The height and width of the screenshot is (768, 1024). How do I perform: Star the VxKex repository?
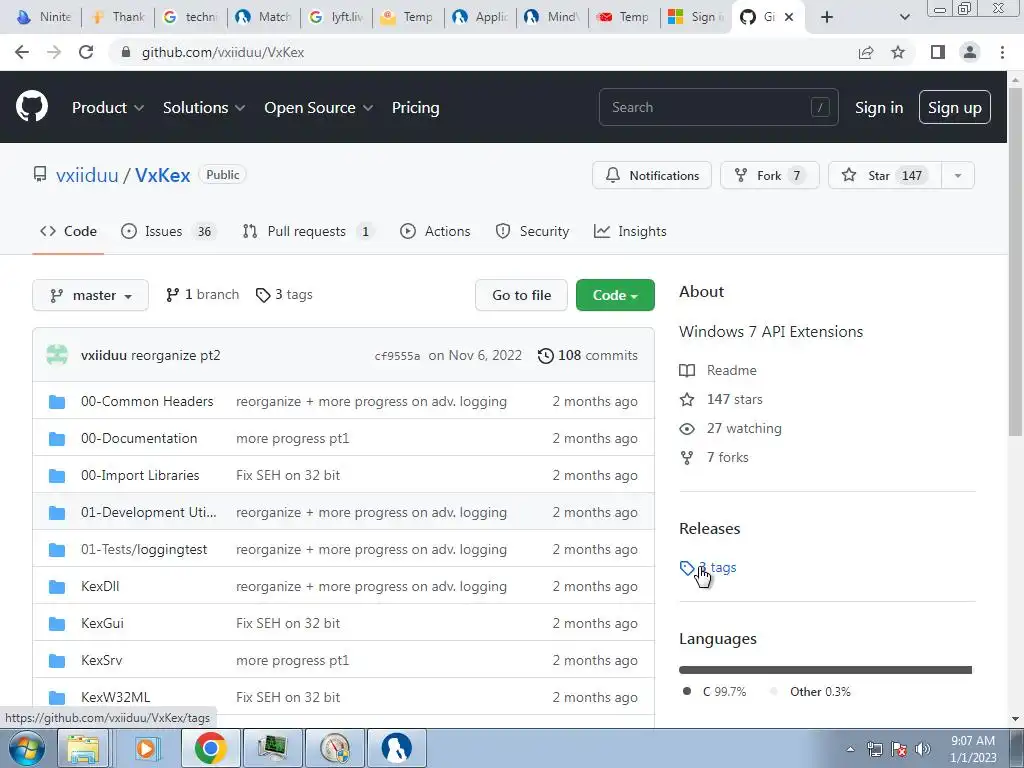coord(885,176)
